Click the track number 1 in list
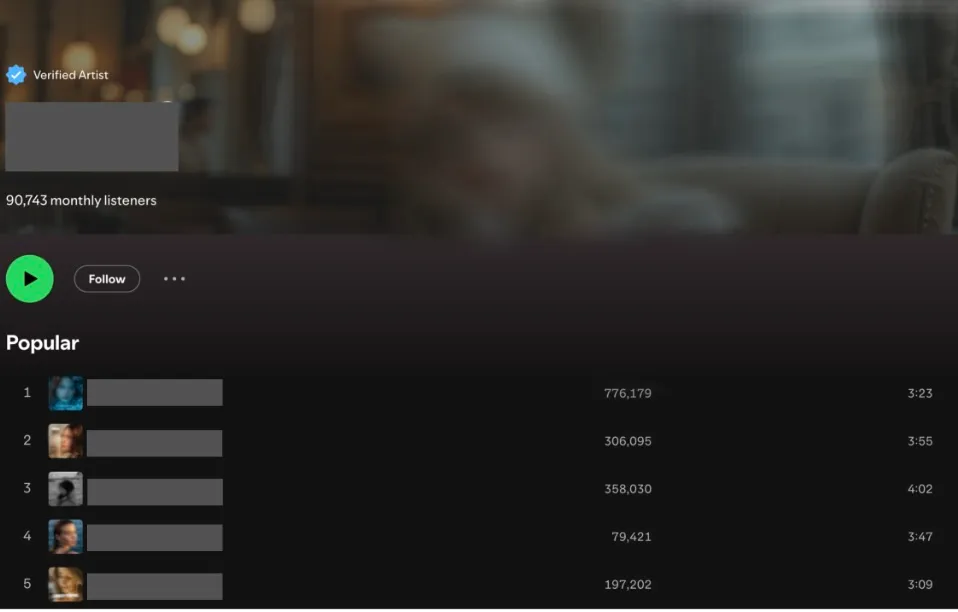Screen dimensions: 958x612 pos(27,392)
